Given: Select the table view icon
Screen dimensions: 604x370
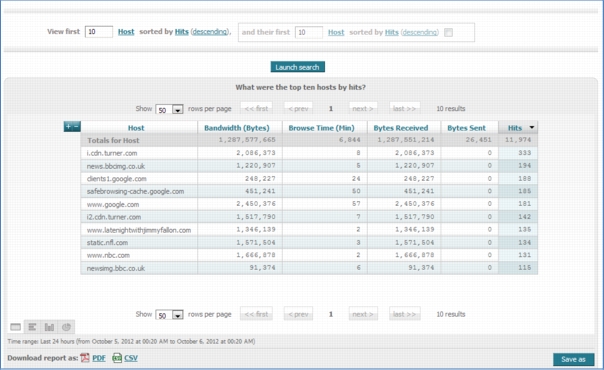Looking at the screenshot, I should click(15, 327).
